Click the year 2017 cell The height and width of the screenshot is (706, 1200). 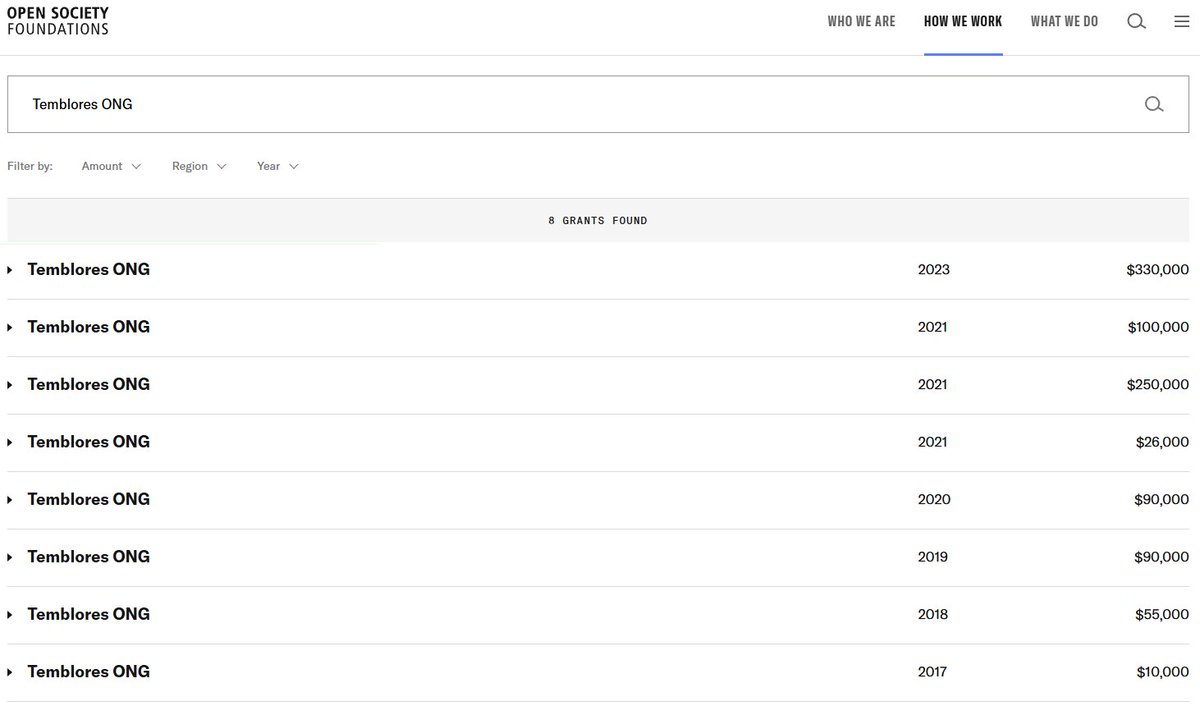click(x=932, y=672)
